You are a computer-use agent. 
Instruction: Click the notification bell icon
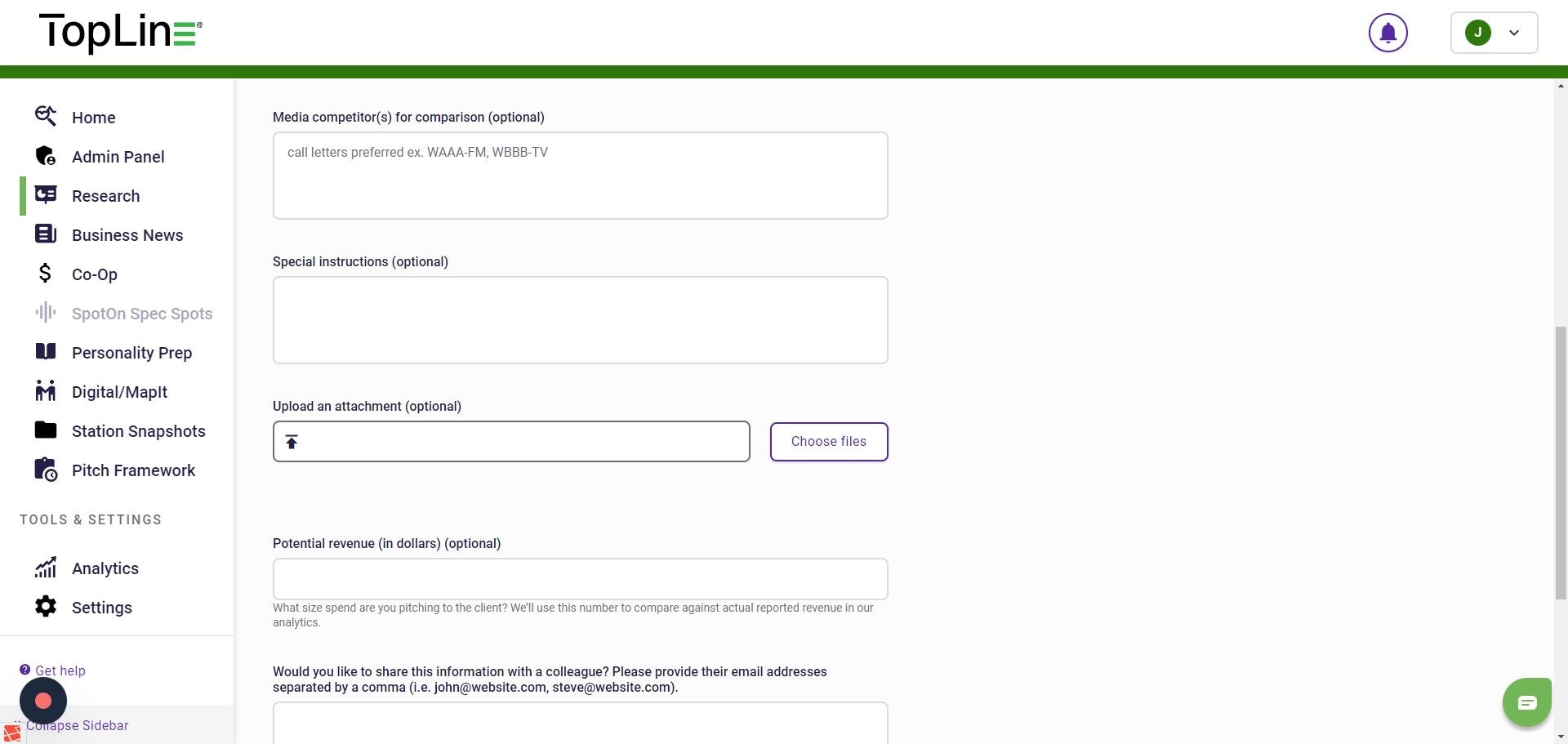pos(1388,33)
